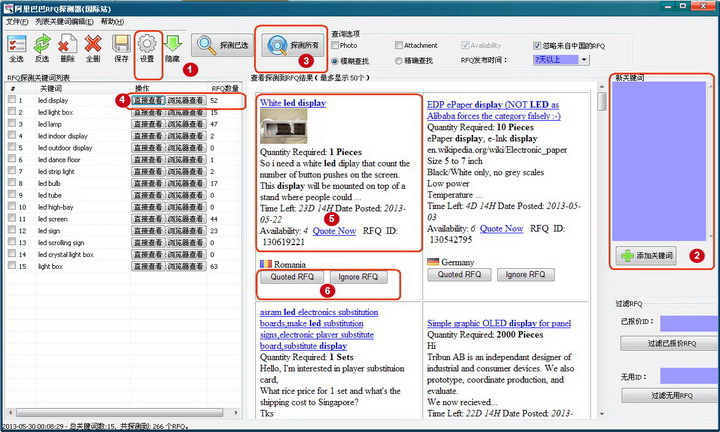Check the box for led lamp row
Image resolution: width=720 pixels, height=432 pixels.
pos(12,123)
